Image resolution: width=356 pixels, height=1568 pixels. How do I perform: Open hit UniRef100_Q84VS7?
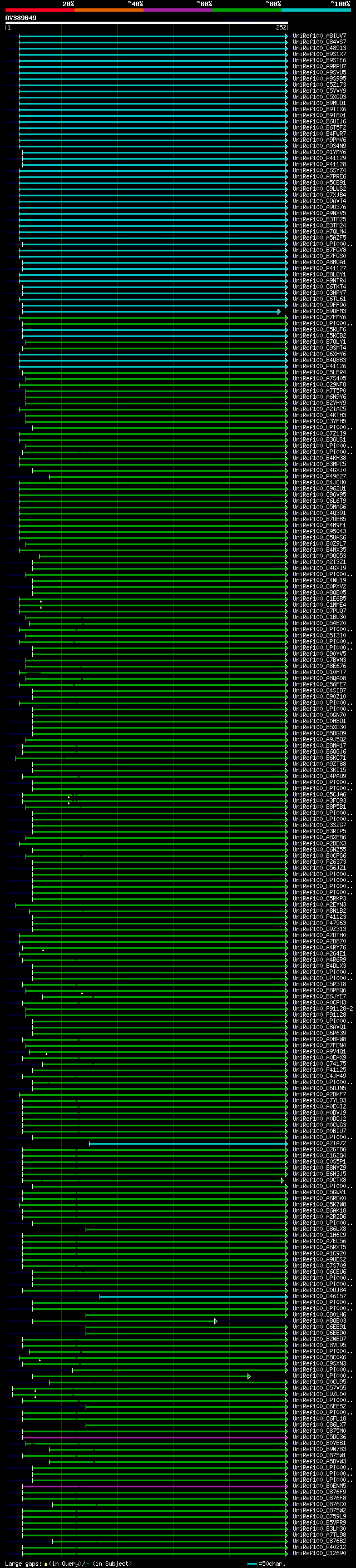pos(319,42)
